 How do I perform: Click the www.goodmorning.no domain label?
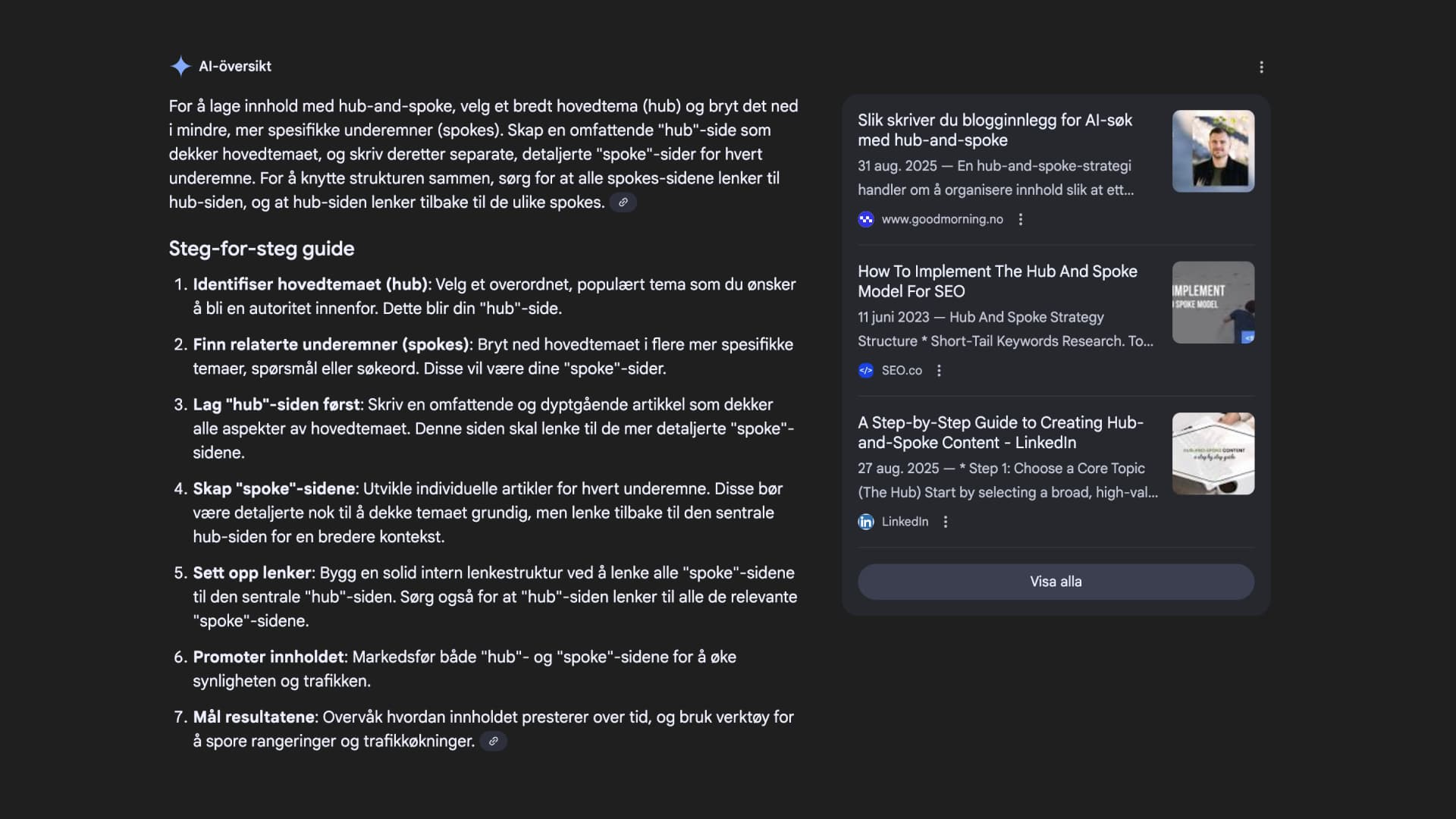(x=941, y=219)
